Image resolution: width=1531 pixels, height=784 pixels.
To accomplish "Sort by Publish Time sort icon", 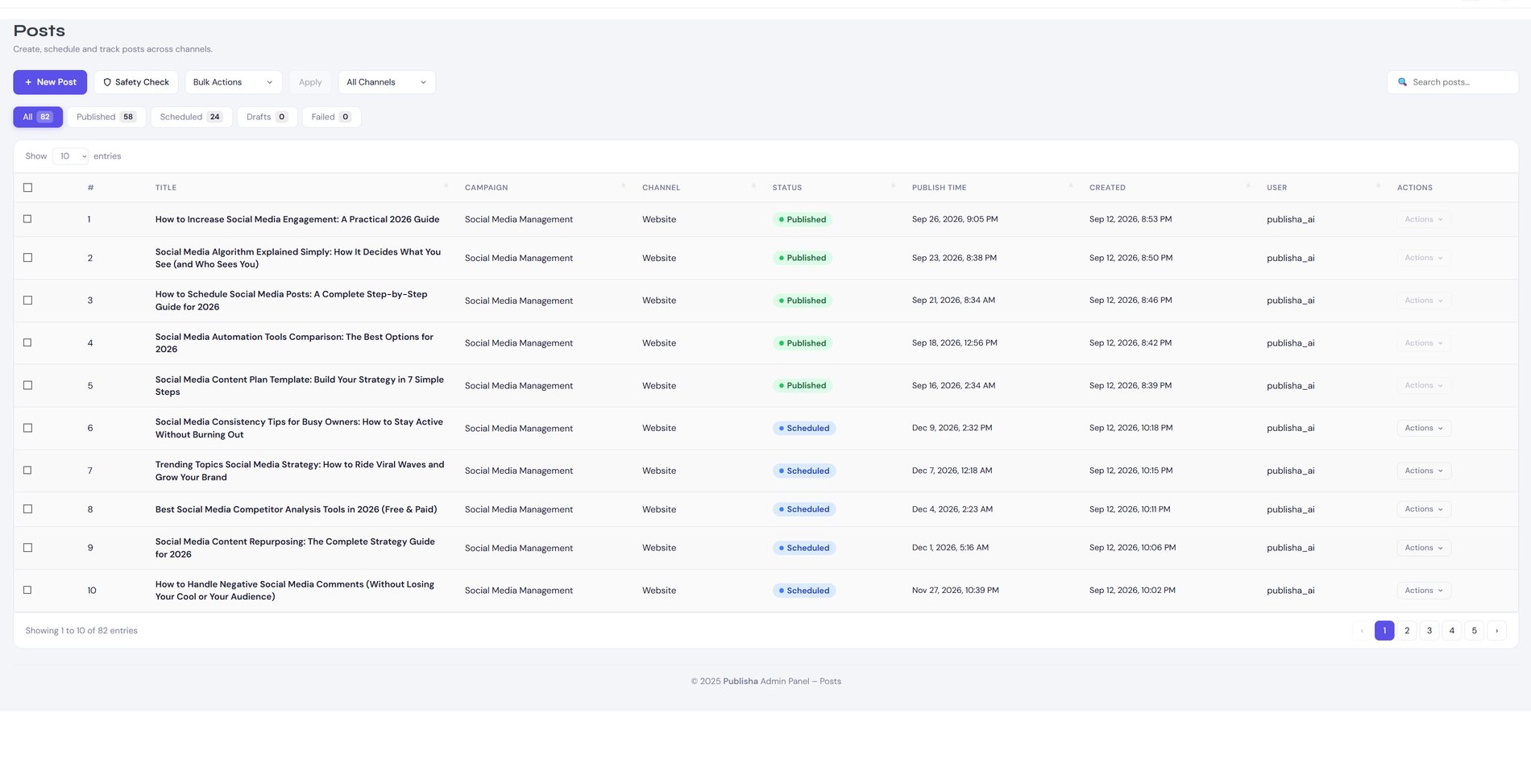I will [x=1070, y=187].
